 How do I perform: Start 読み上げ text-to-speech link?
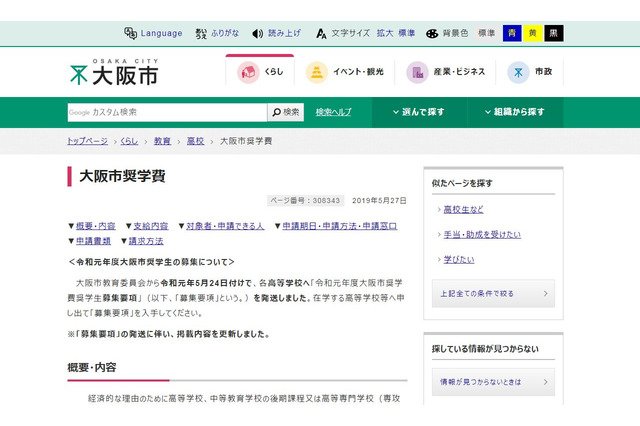[284, 33]
